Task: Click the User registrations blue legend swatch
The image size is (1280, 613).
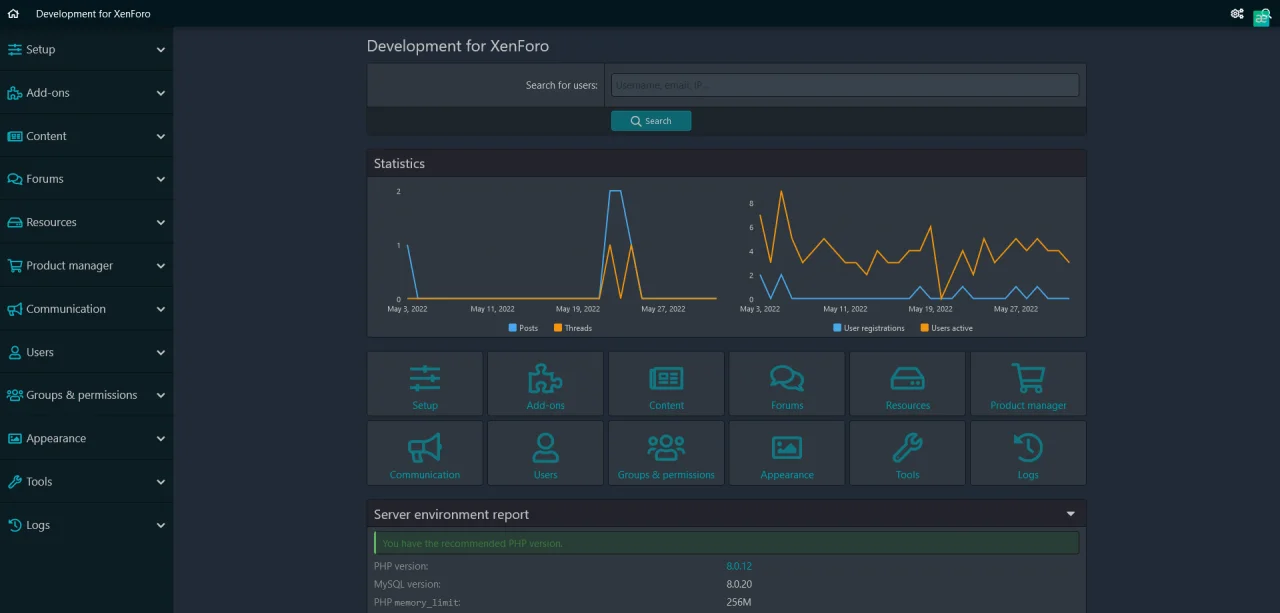Action: pos(837,328)
